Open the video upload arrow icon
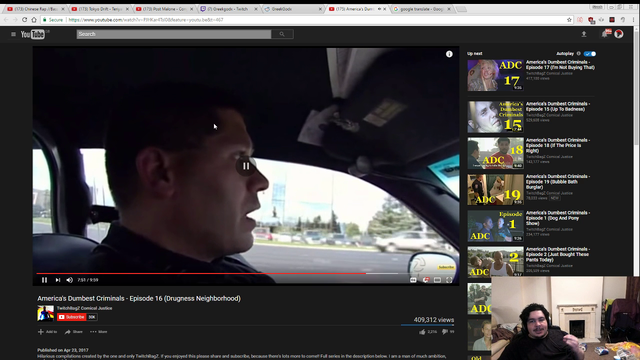The height and width of the screenshot is (360, 640). click(584, 34)
